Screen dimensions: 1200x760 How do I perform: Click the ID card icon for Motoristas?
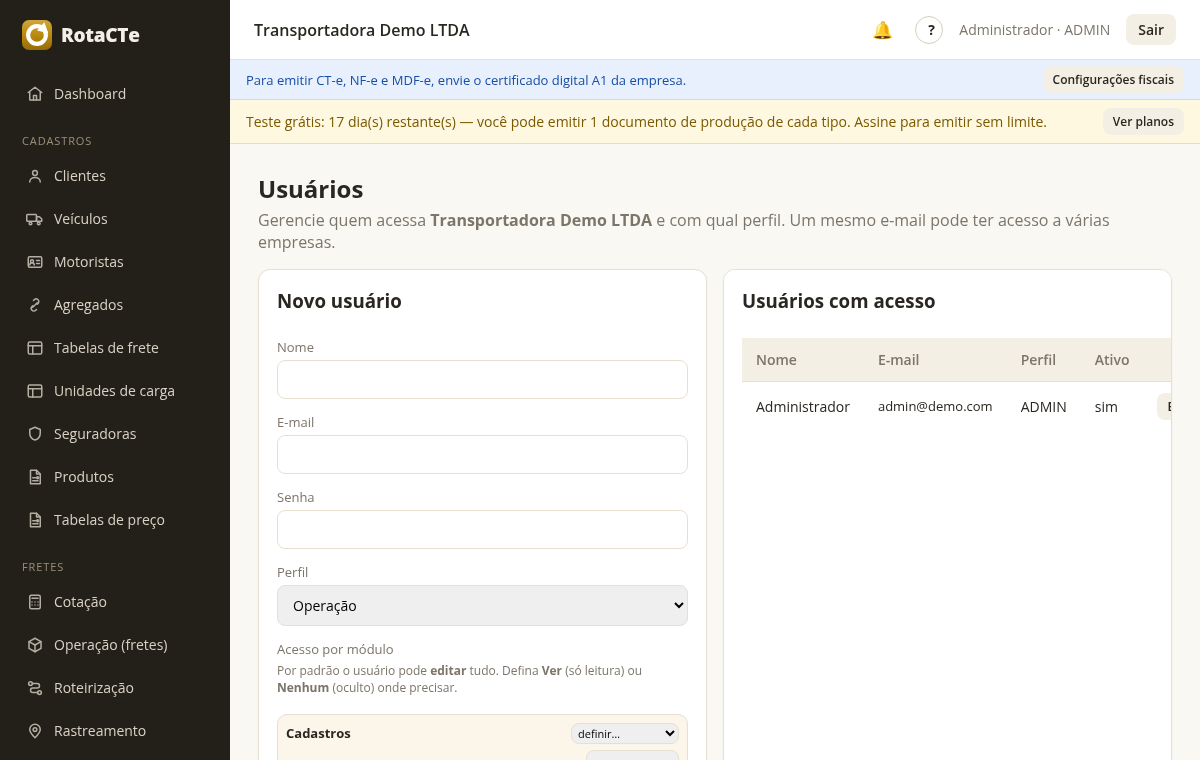(x=35, y=262)
